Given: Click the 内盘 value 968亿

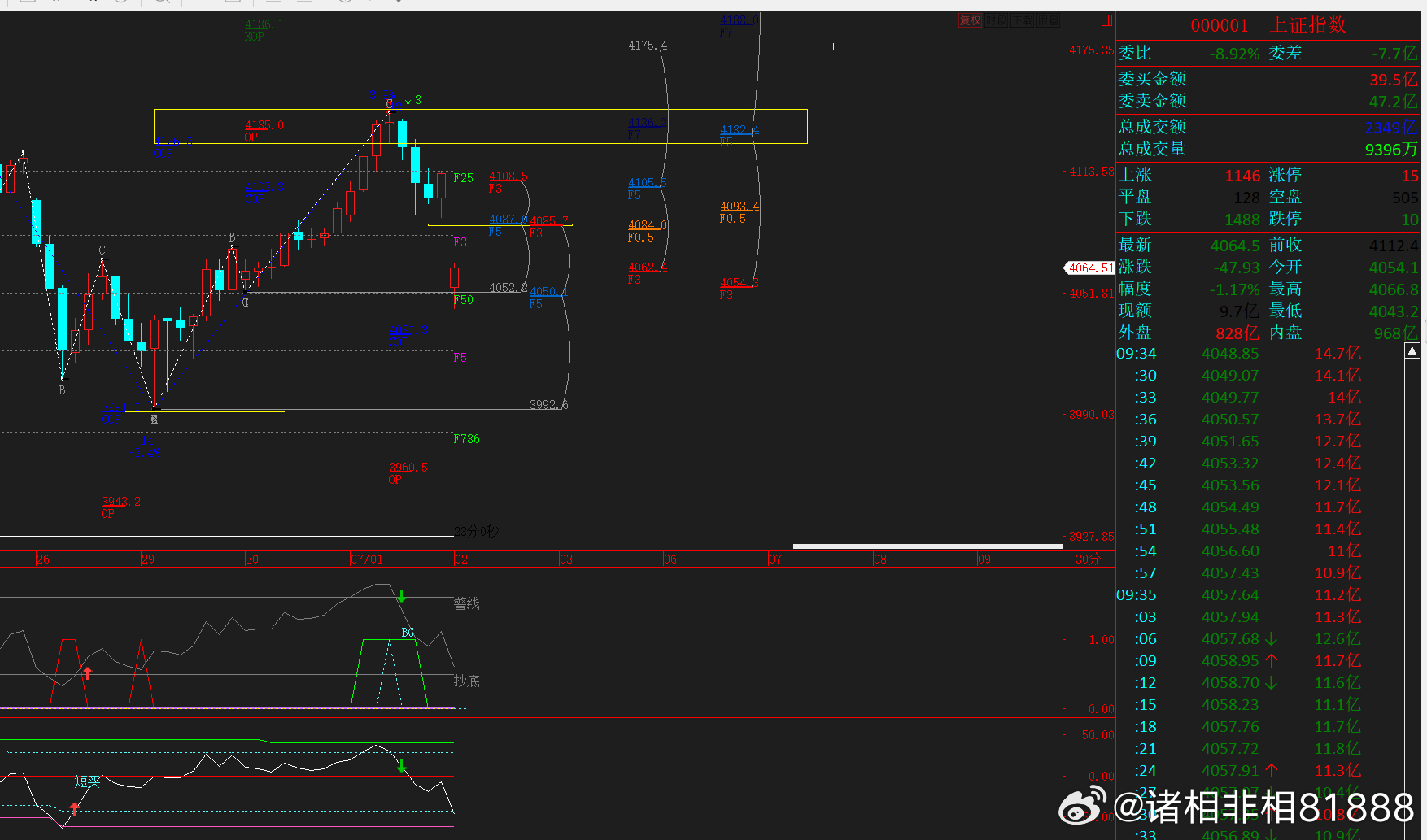Looking at the screenshot, I should pos(1396,333).
